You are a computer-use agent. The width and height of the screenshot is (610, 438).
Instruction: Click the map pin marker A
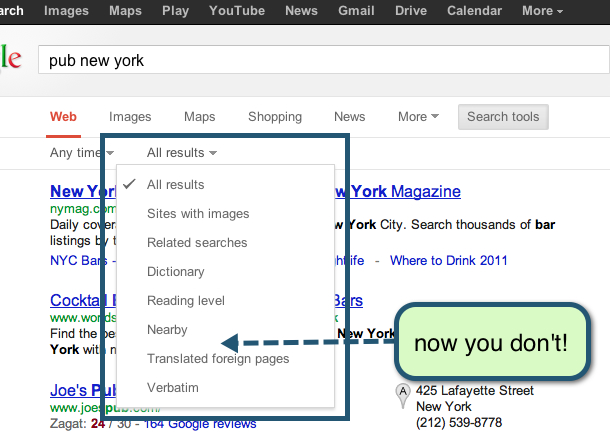point(403,395)
